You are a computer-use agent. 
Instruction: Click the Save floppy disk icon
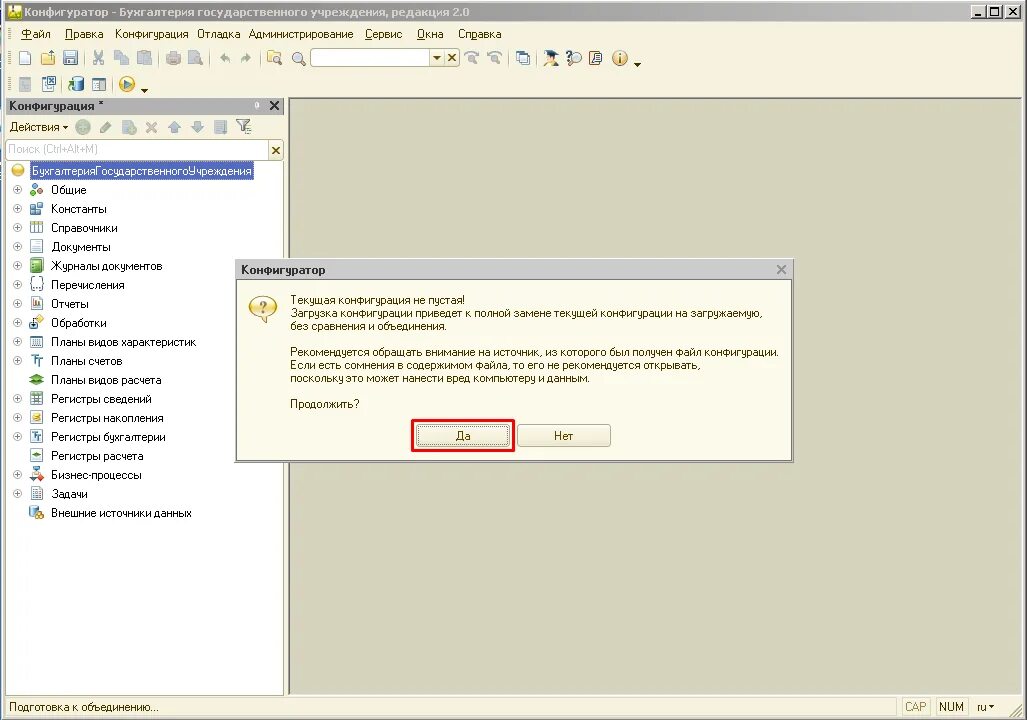pyautogui.click(x=70, y=58)
